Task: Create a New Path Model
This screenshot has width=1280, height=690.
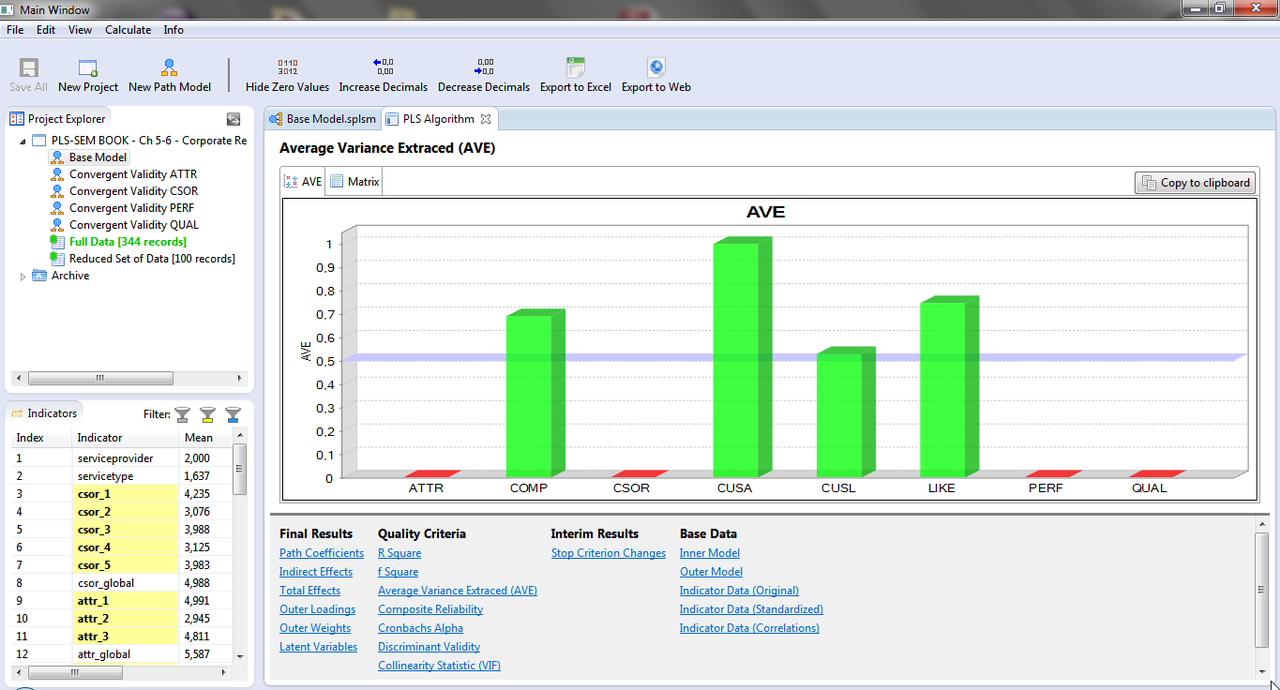Action: [169, 68]
